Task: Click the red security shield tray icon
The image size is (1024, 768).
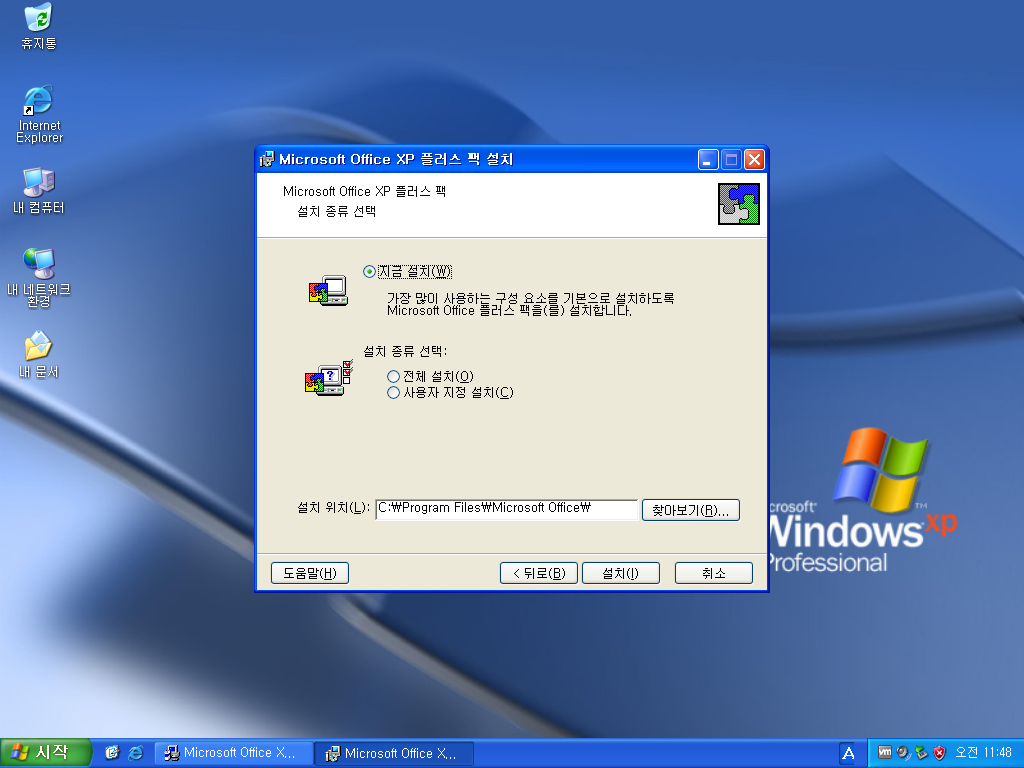Action: pos(940,752)
